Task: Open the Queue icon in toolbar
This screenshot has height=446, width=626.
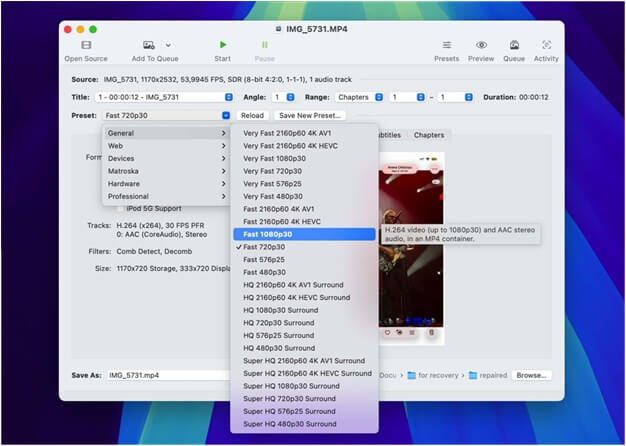Action: point(514,45)
